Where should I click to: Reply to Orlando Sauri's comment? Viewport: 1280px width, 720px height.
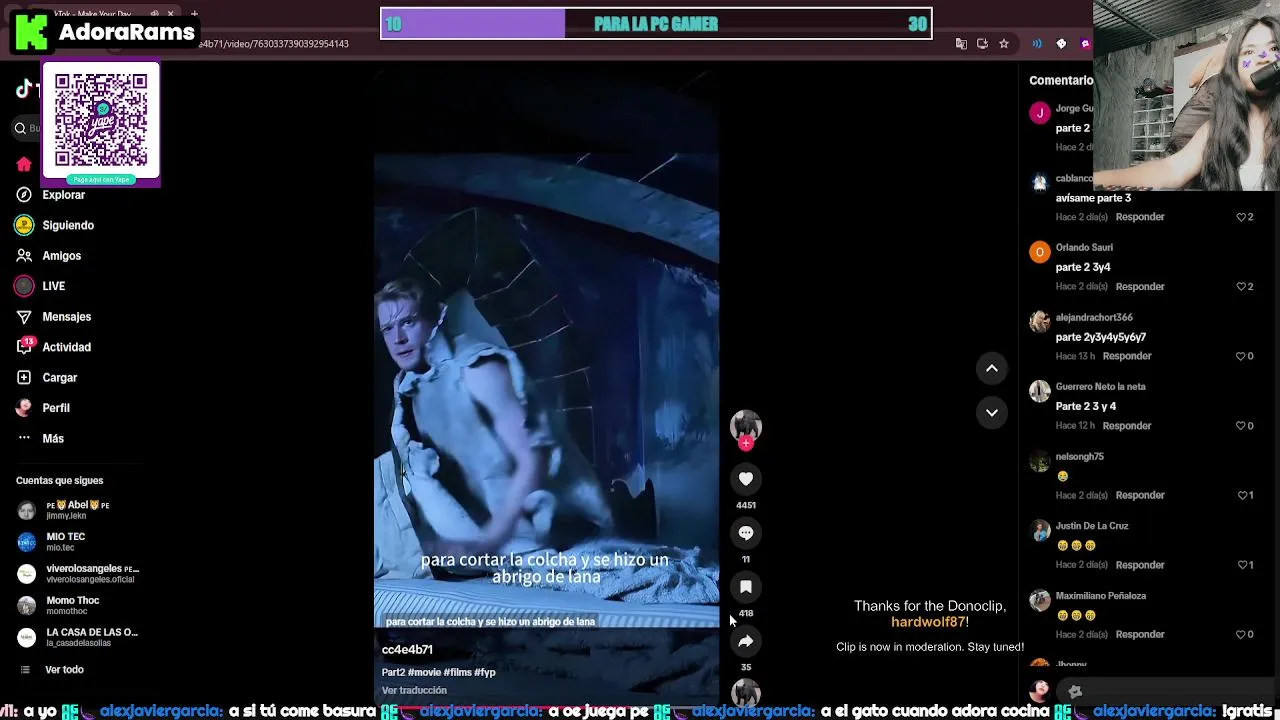[x=1140, y=287]
